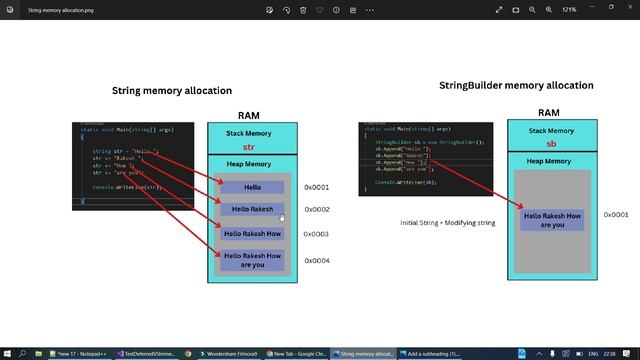Click red sb label in Stack Memory
Viewport: 640px width, 360px height.
point(551,144)
